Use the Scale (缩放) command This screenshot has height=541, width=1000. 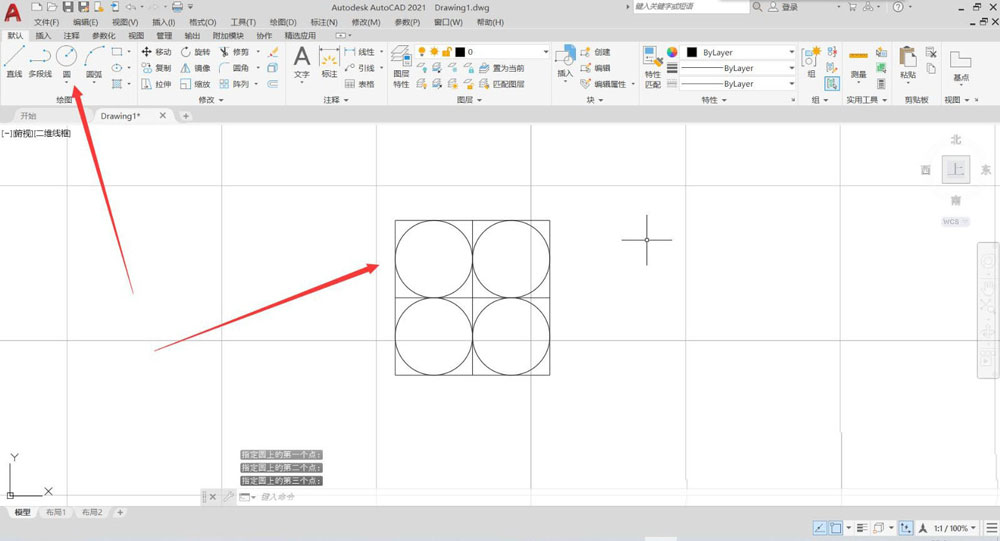coord(195,84)
